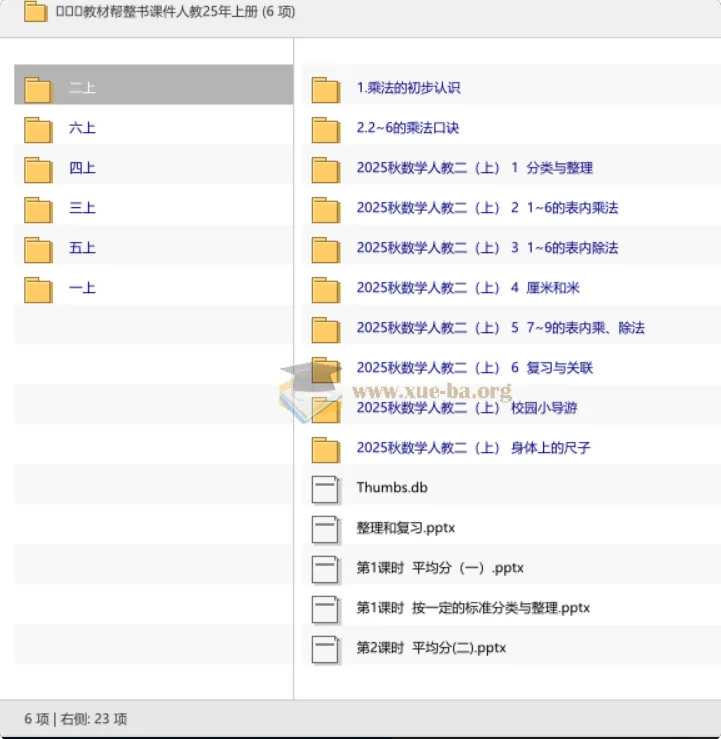Click file icon of 按一定的标准分类与整理.pptx
Viewport: 721px width, 739px height.
325,610
